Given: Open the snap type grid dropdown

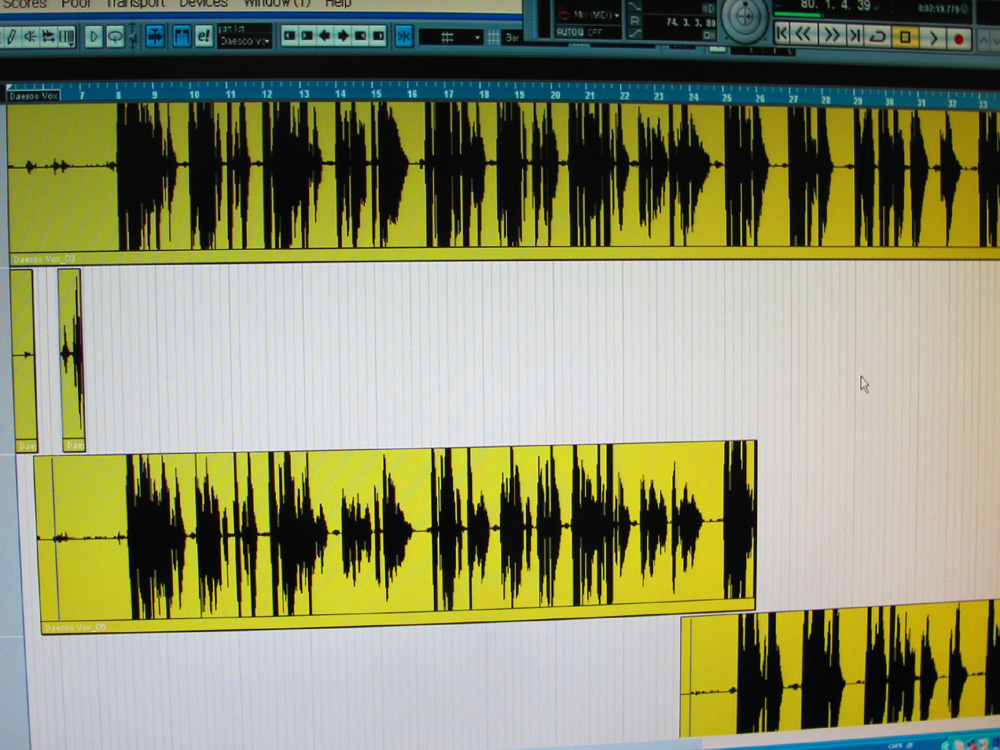Looking at the screenshot, I should coord(451,38).
